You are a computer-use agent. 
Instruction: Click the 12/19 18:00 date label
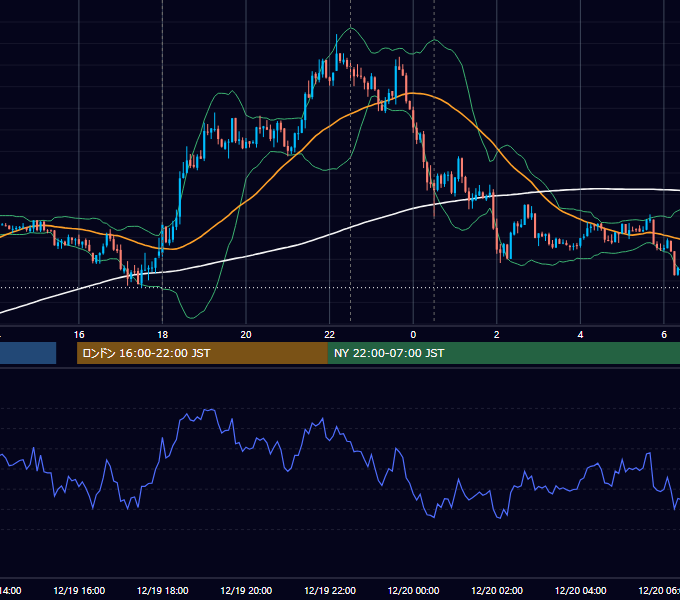(x=163, y=590)
